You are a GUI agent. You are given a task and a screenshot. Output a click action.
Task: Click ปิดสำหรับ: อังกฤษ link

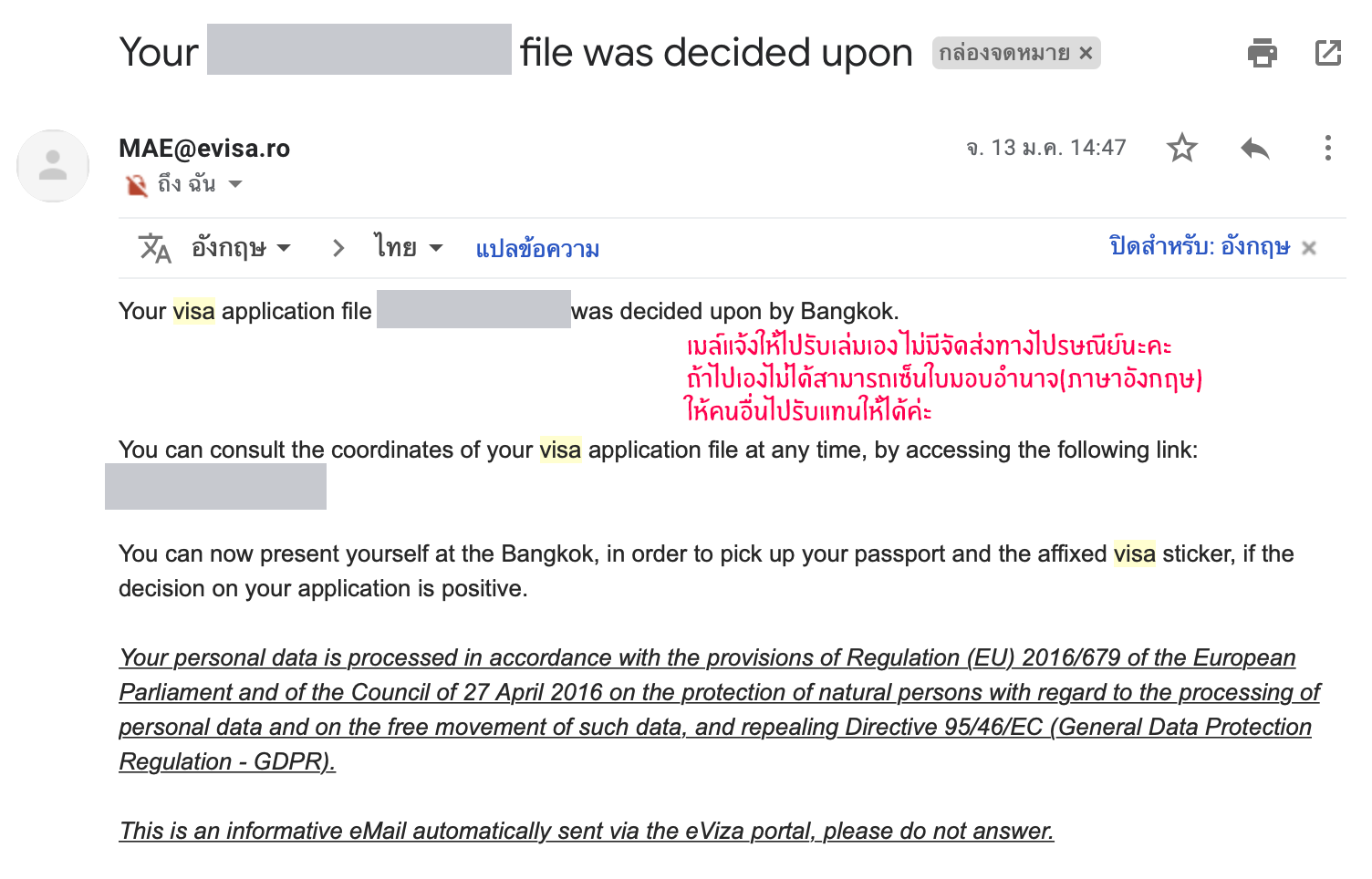pyautogui.click(x=1199, y=247)
